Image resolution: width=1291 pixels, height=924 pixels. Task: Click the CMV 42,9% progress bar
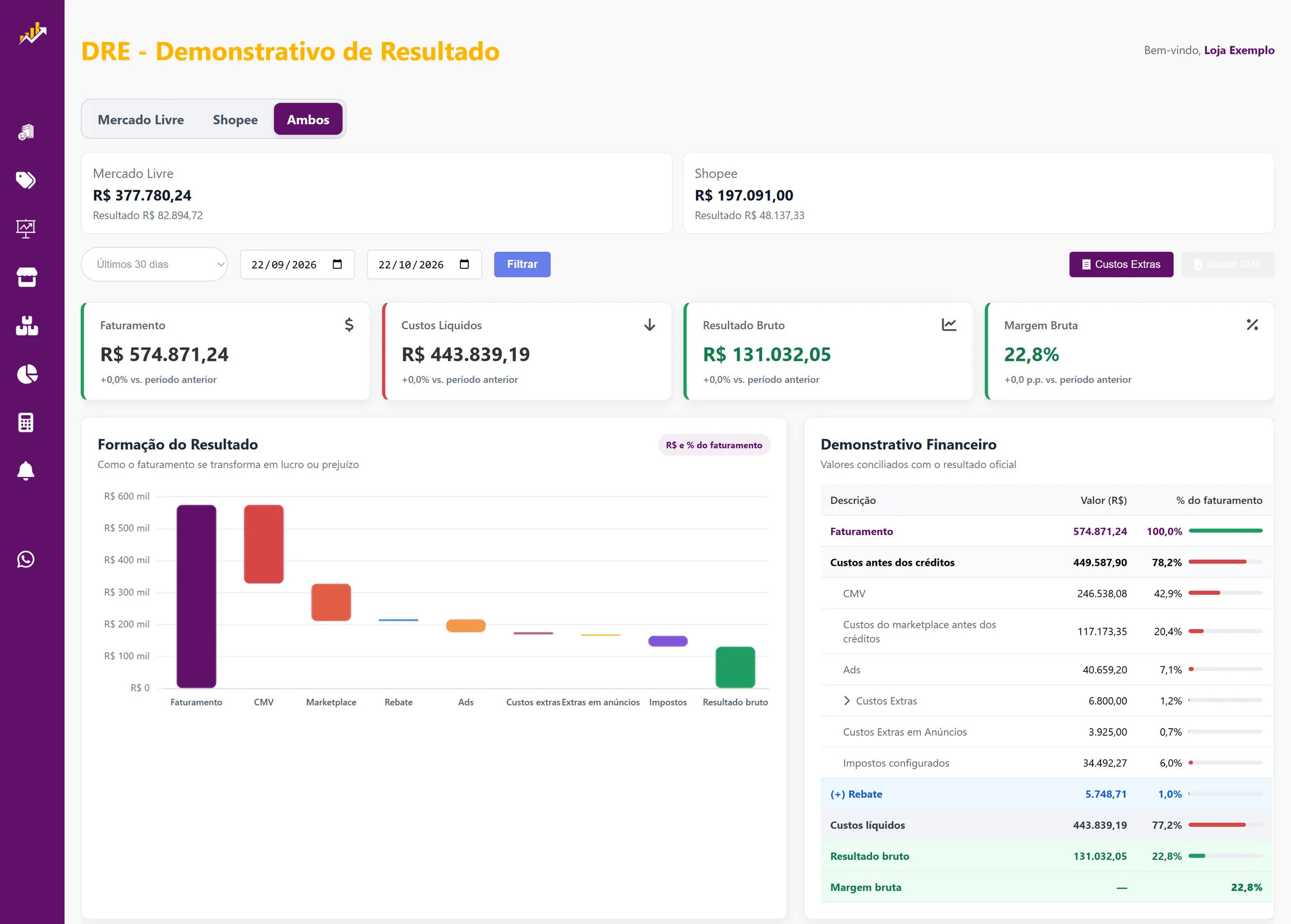pyautogui.click(x=1225, y=593)
